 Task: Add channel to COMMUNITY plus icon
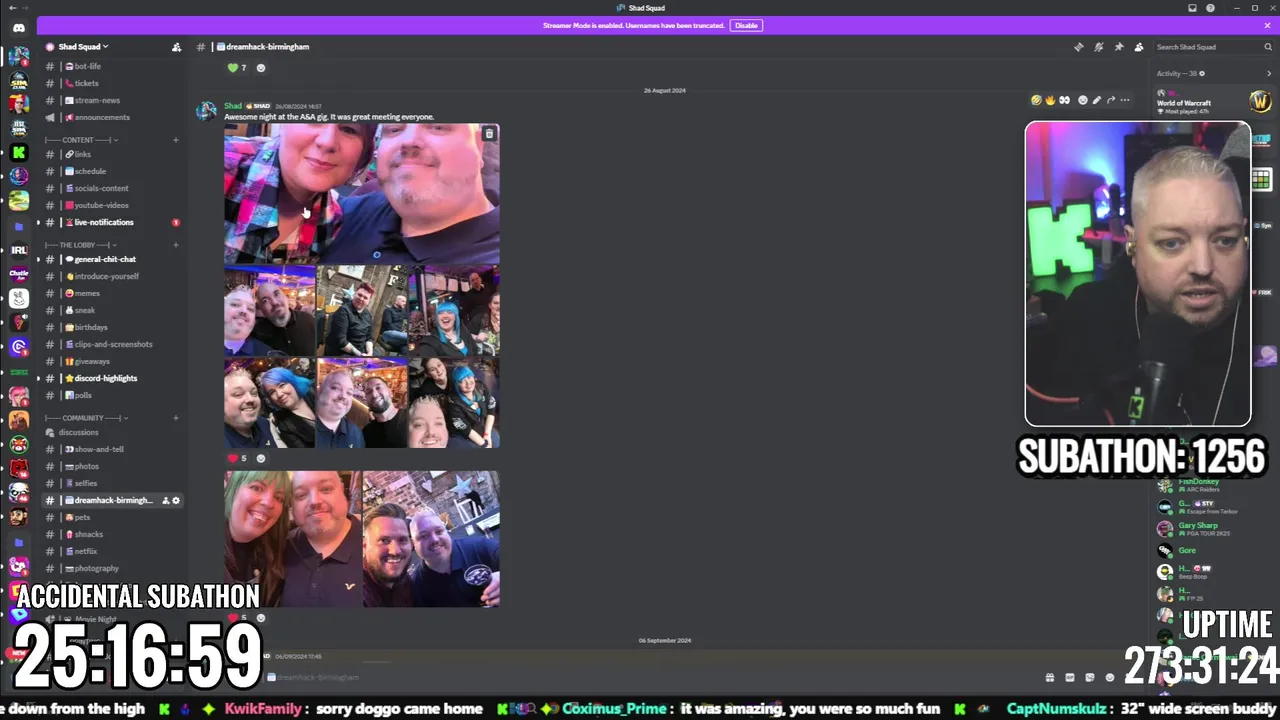click(x=175, y=418)
